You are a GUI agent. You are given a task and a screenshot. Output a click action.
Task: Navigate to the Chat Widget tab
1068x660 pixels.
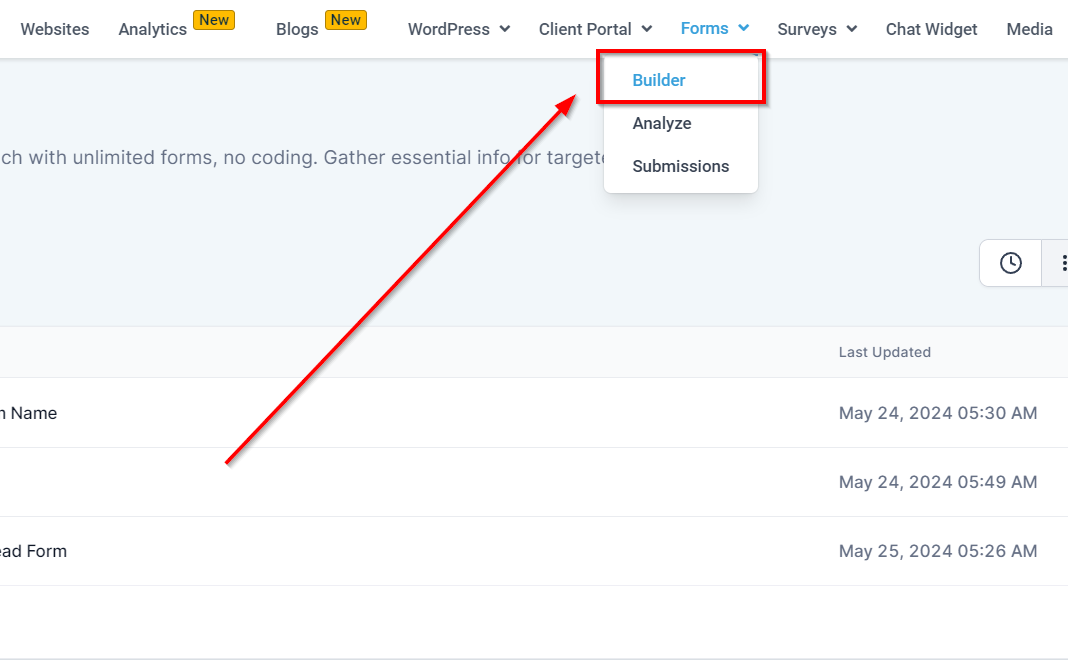coord(931,29)
